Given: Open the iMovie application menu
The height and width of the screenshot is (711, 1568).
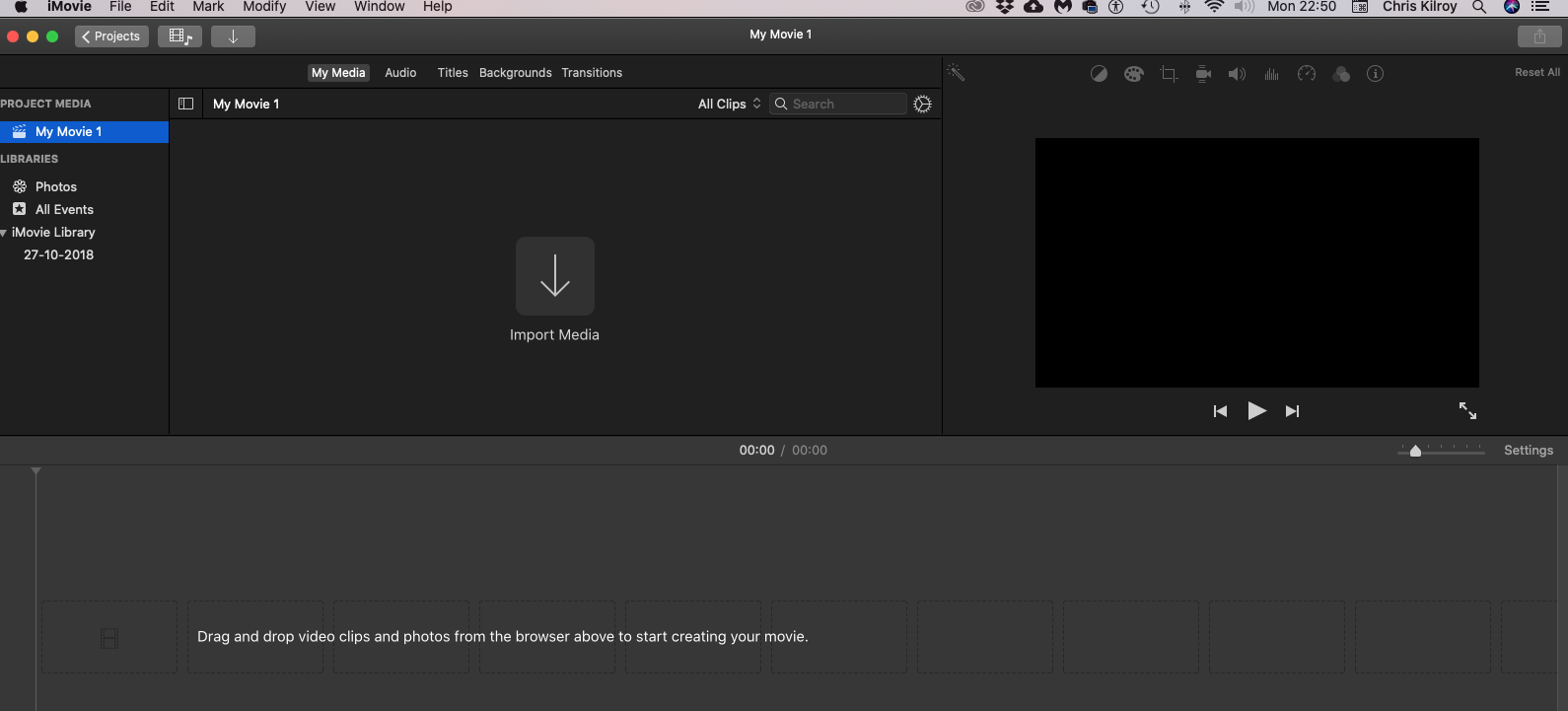Looking at the screenshot, I should point(69,7).
